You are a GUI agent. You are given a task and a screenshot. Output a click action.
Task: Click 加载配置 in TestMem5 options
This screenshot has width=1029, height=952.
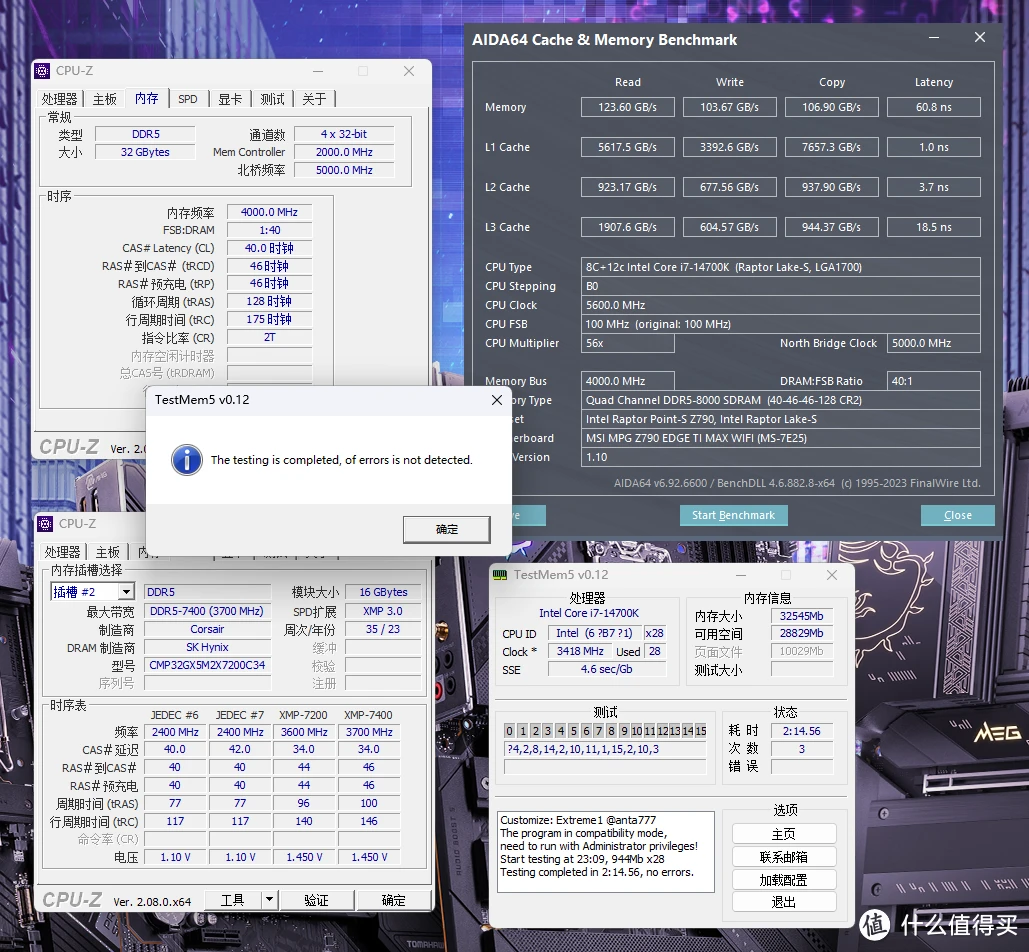783,880
